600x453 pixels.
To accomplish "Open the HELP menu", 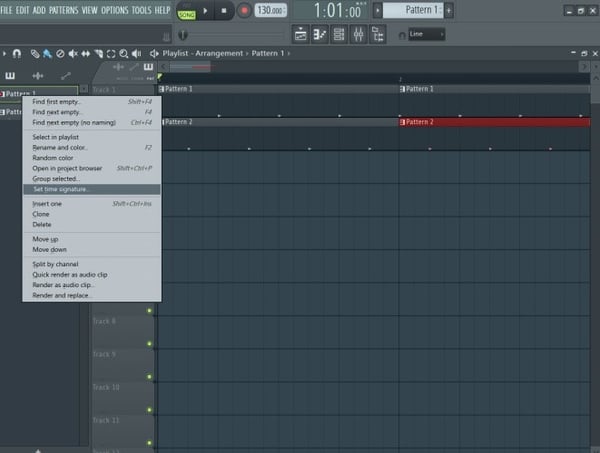I will [162, 10].
